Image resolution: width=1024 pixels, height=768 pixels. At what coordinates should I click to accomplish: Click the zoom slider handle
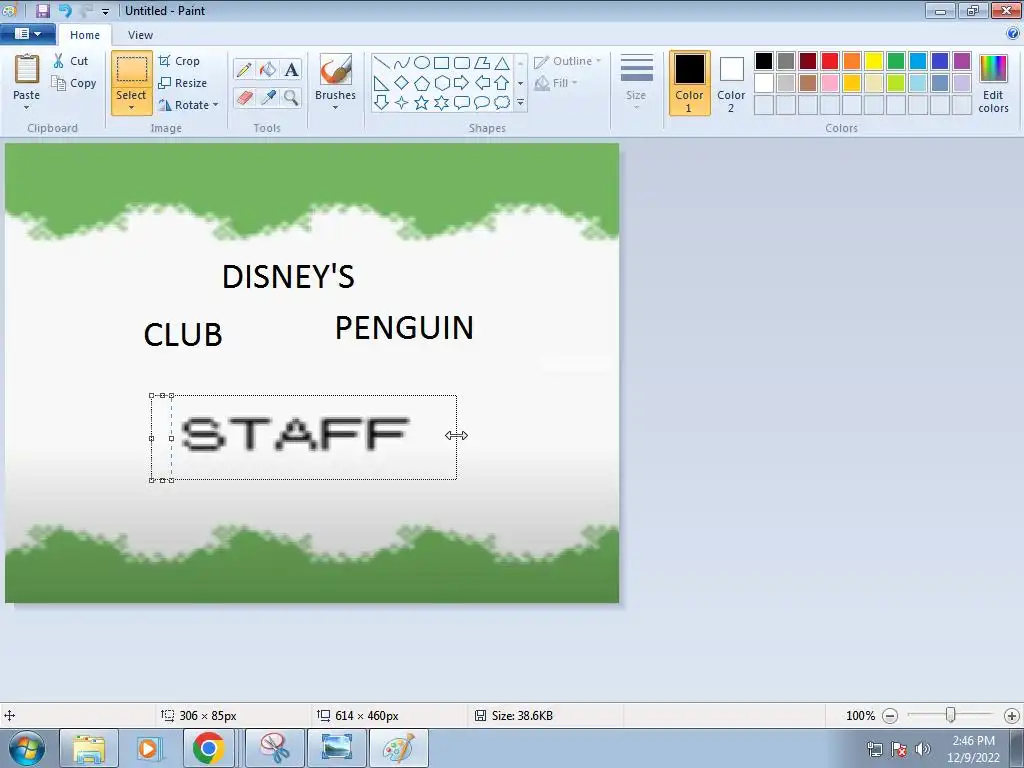[x=951, y=716]
